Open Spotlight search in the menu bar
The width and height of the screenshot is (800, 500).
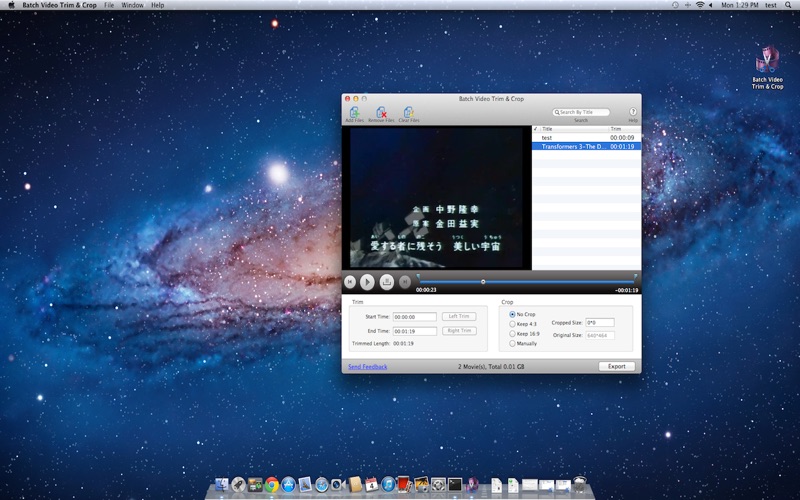point(789,5)
